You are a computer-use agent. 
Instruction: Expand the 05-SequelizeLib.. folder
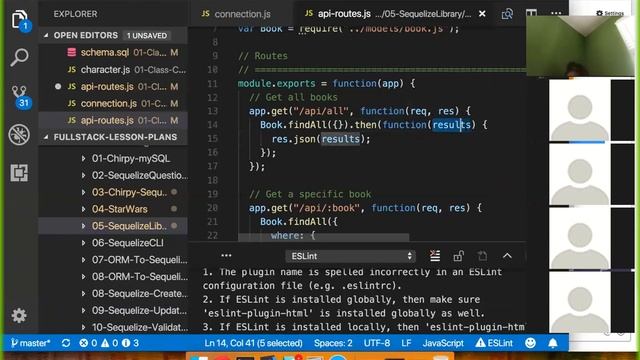pos(113,226)
